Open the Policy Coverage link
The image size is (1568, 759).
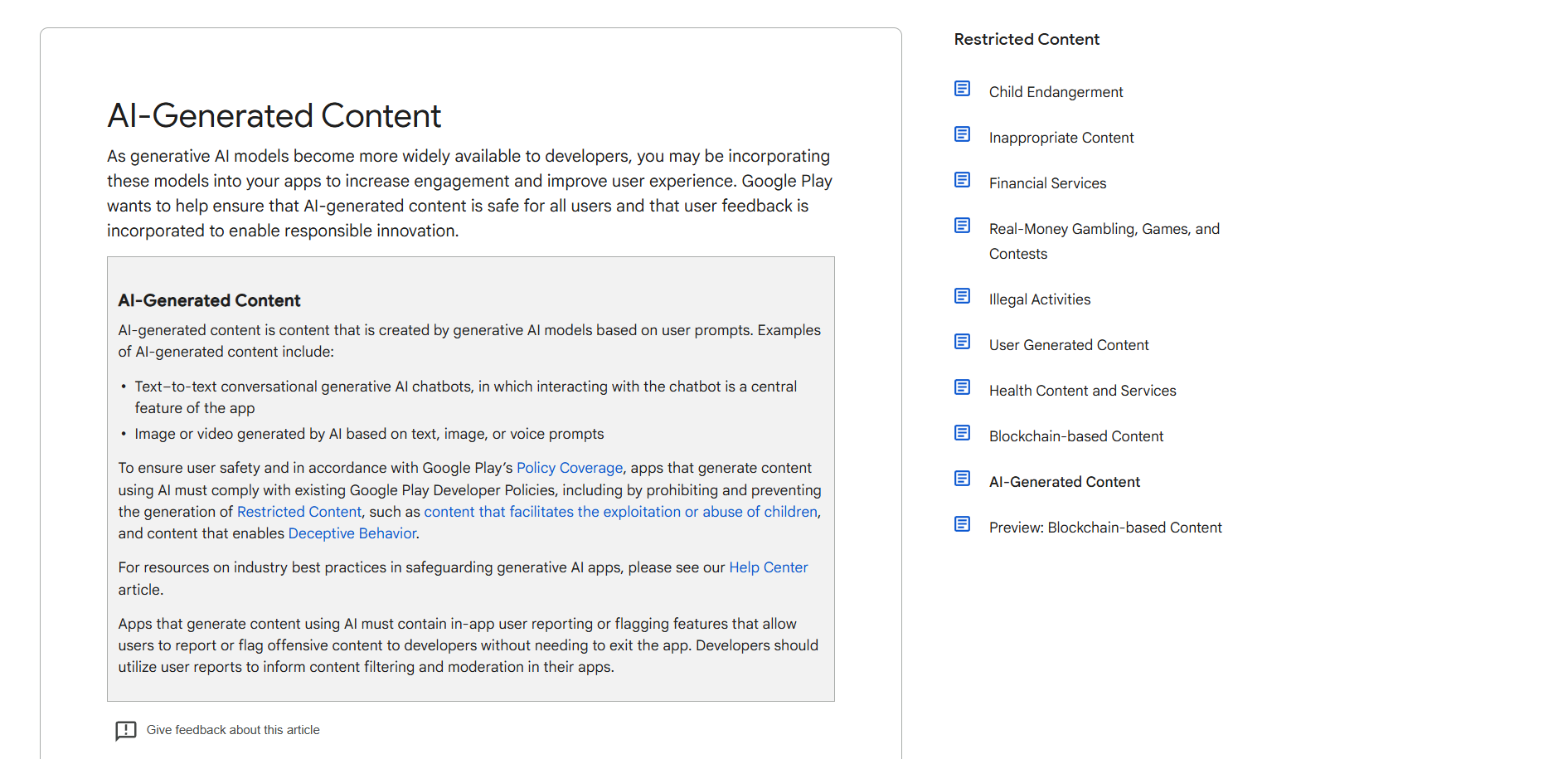pyautogui.click(x=569, y=468)
